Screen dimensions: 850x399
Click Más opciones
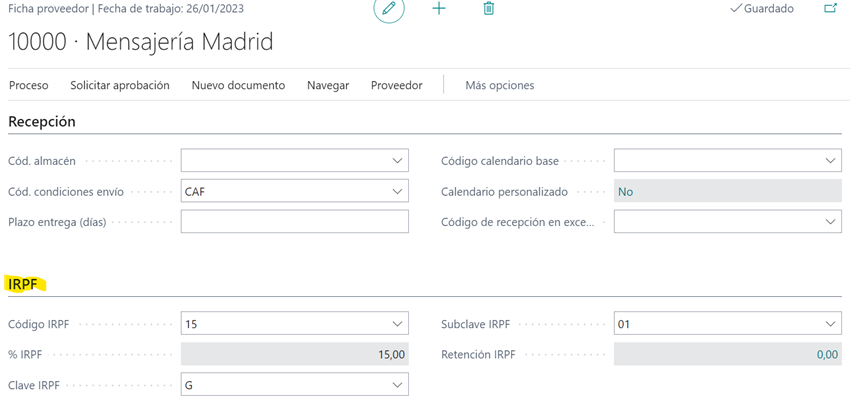click(500, 85)
